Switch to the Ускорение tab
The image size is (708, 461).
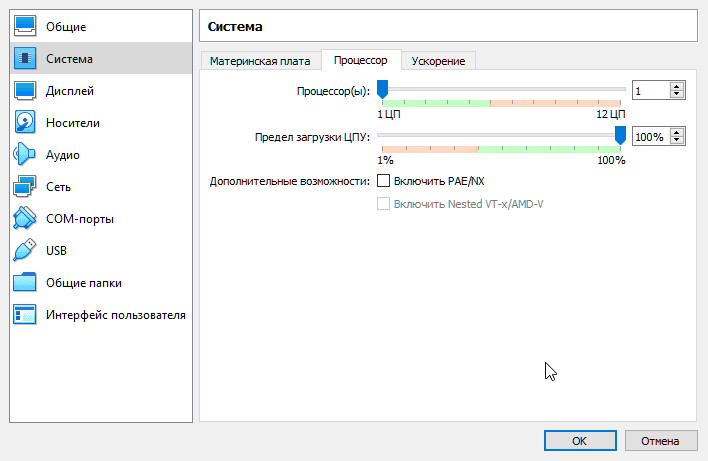pyautogui.click(x=438, y=61)
